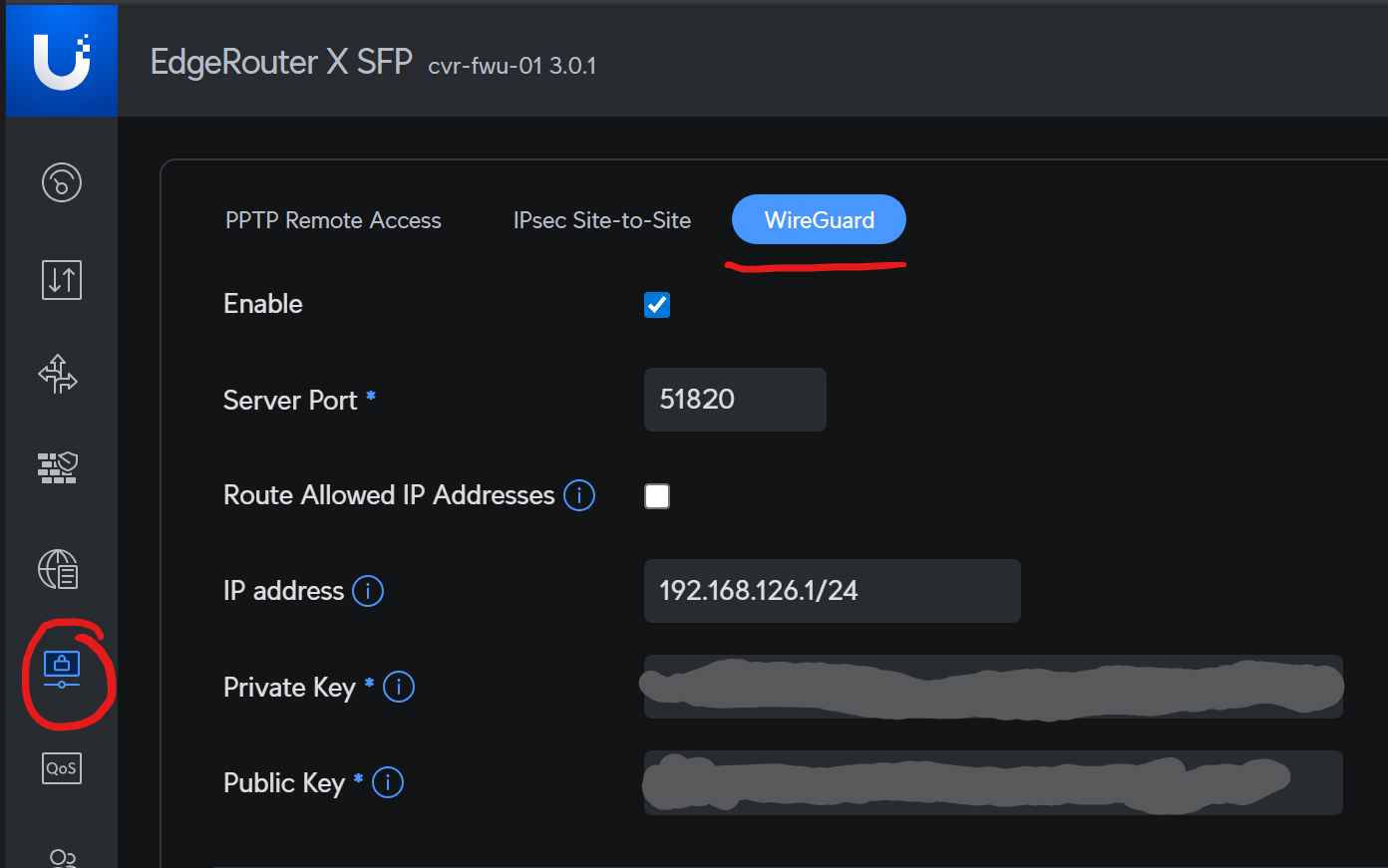Open the Routing arrows sidebar icon

click(x=58, y=375)
